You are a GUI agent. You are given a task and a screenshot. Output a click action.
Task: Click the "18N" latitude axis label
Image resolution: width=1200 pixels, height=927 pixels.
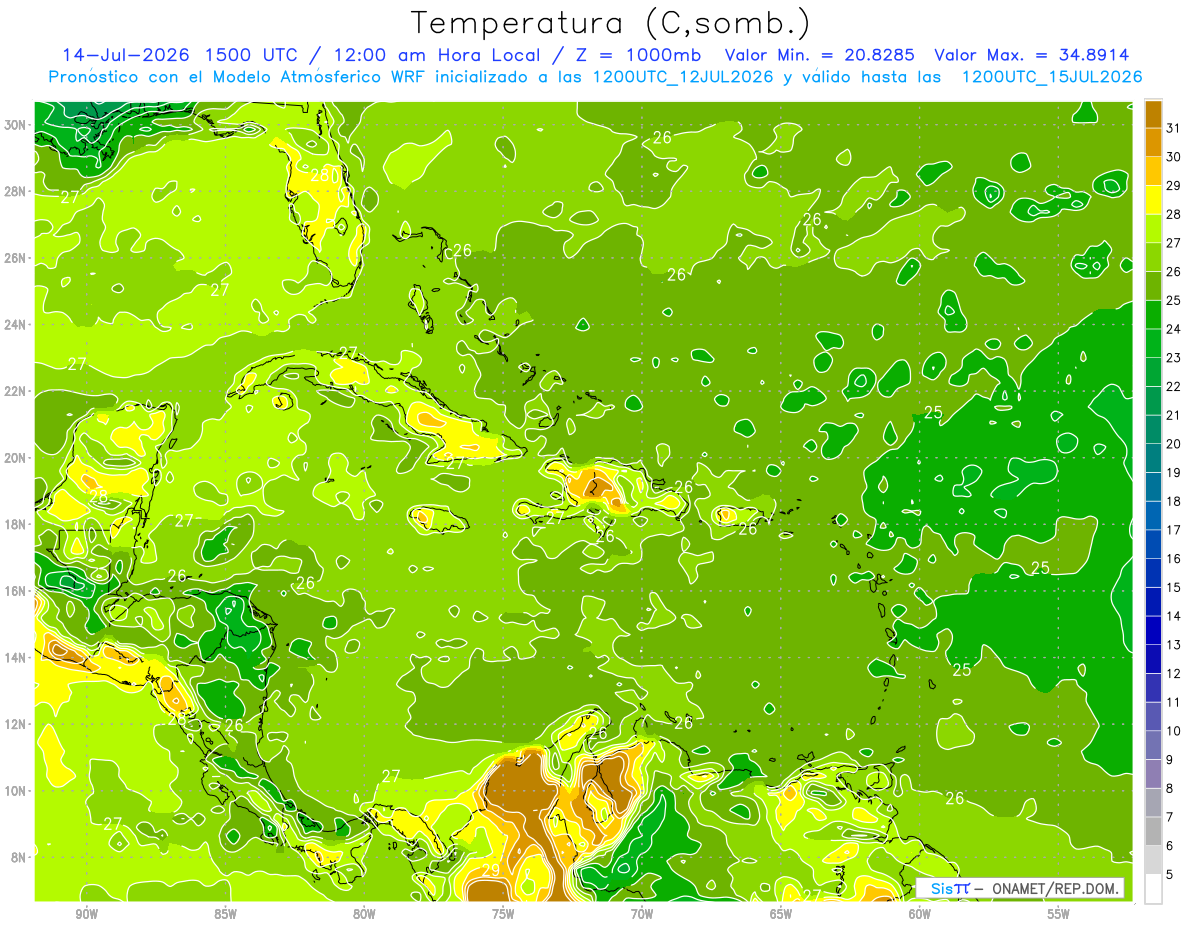(x=17, y=524)
